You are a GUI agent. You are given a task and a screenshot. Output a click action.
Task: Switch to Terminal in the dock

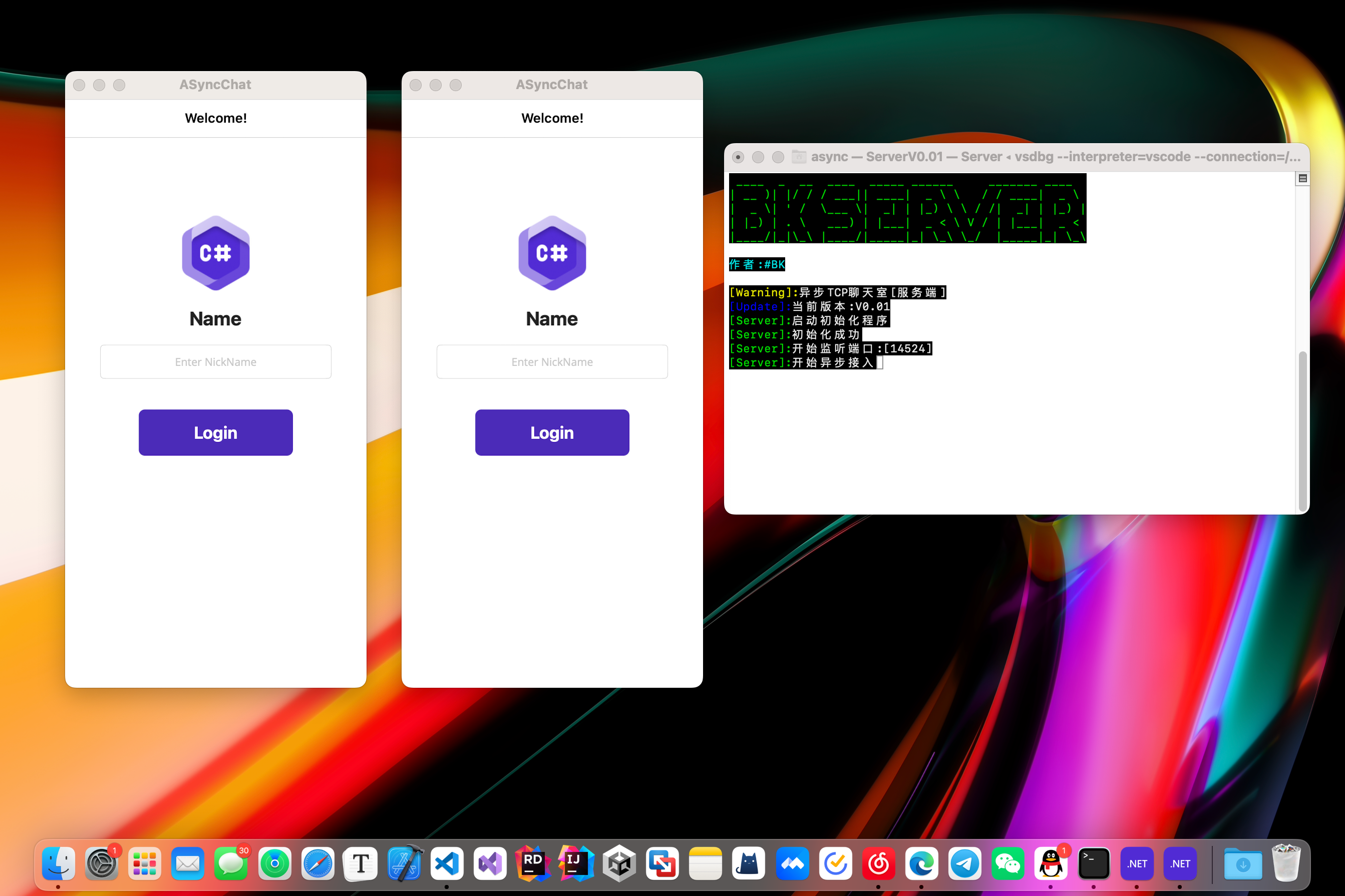pos(1094,863)
